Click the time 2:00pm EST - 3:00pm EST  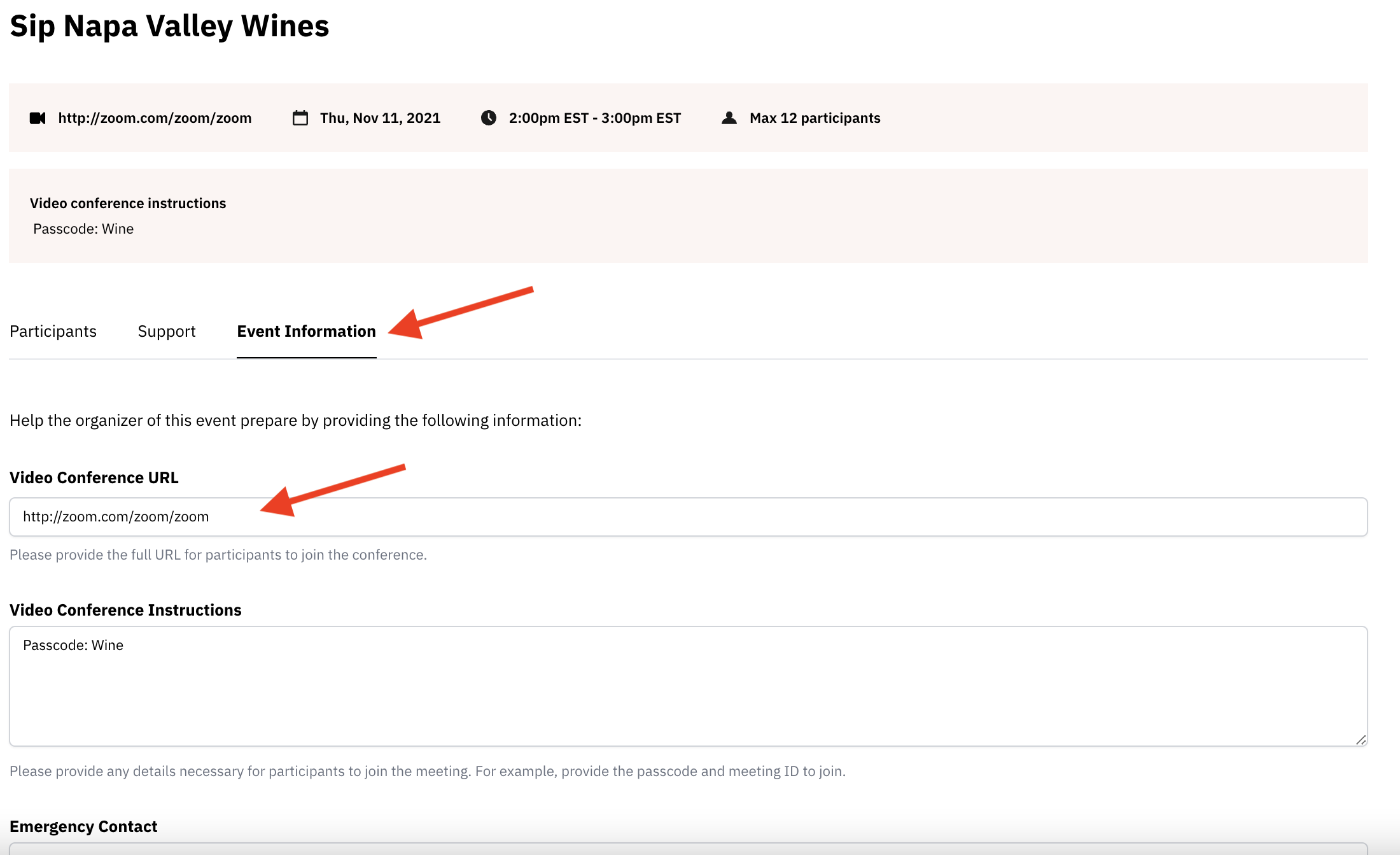coord(595,118)
